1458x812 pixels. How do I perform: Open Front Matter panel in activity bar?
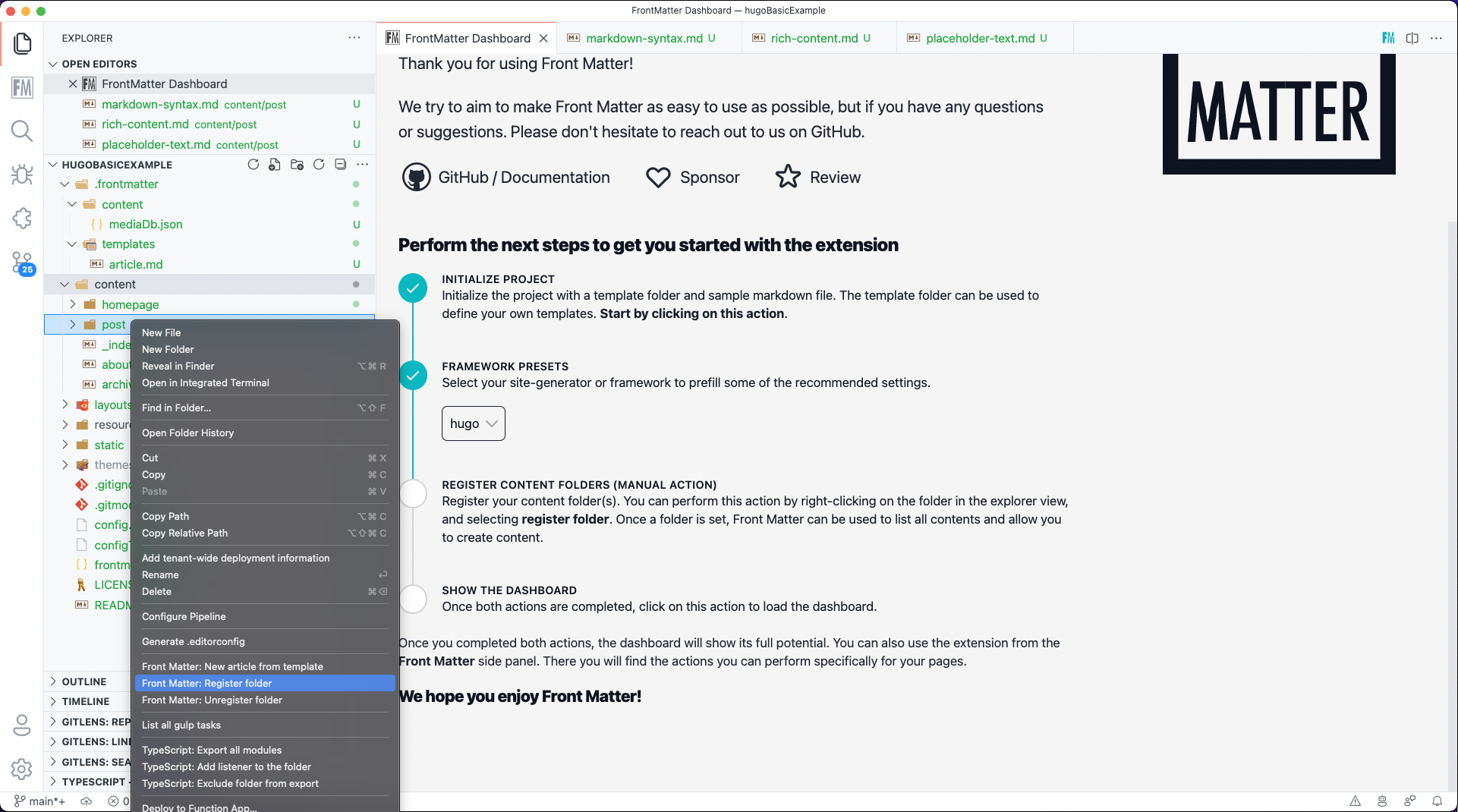(22, 87)
